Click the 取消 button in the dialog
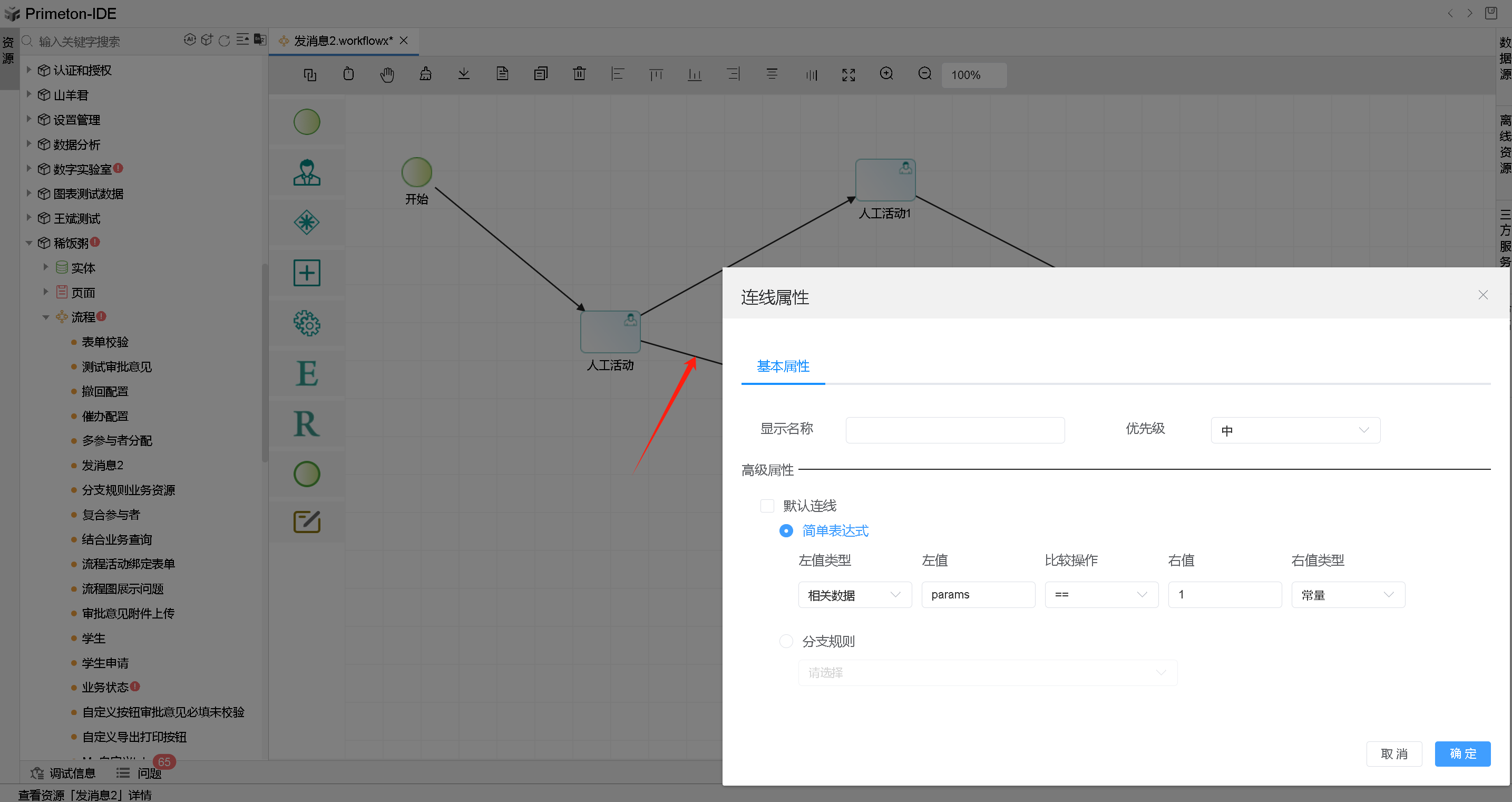 pyautogui.click(x=1394, y=753)
